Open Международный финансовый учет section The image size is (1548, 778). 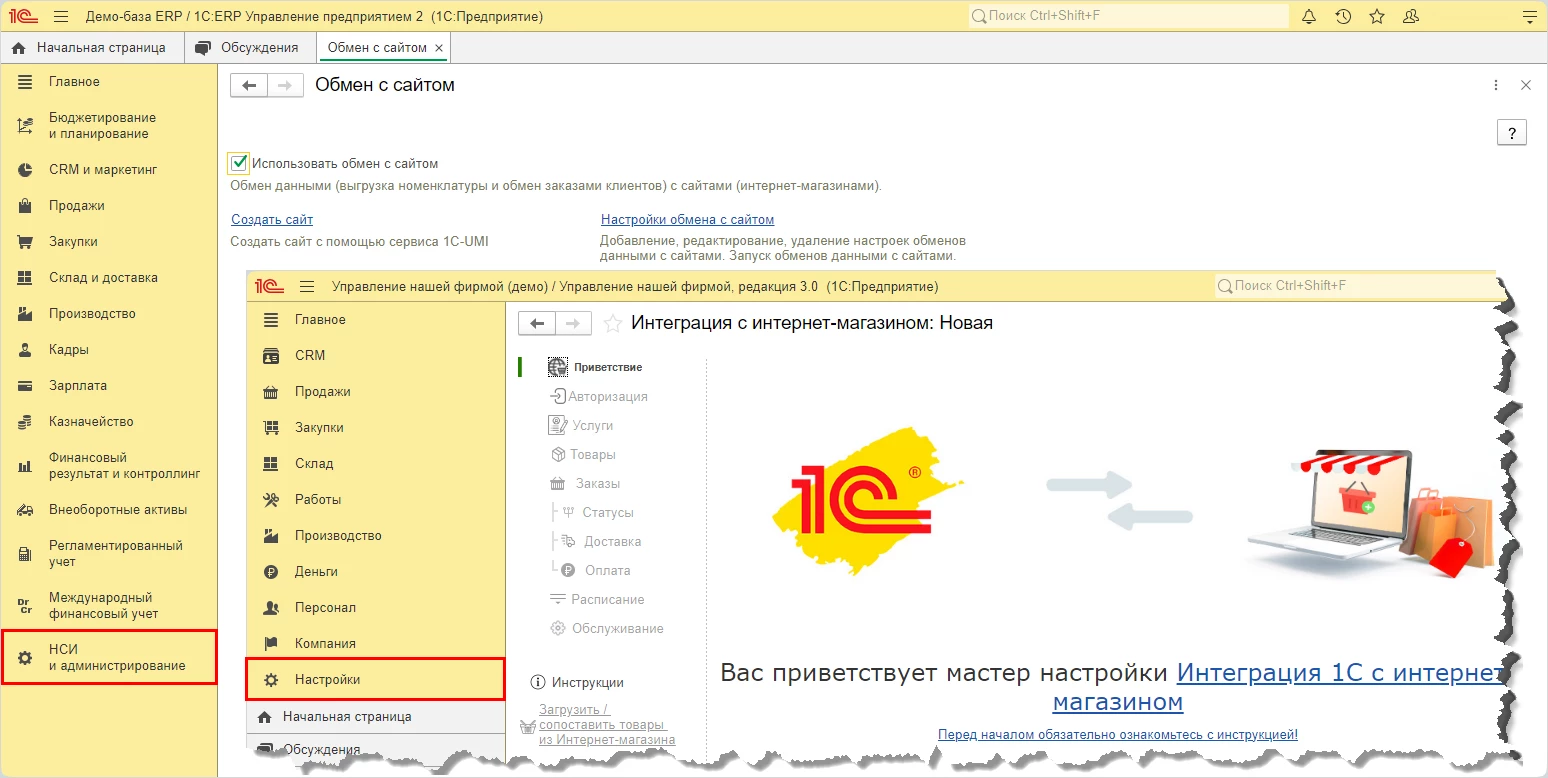[109, 606]
